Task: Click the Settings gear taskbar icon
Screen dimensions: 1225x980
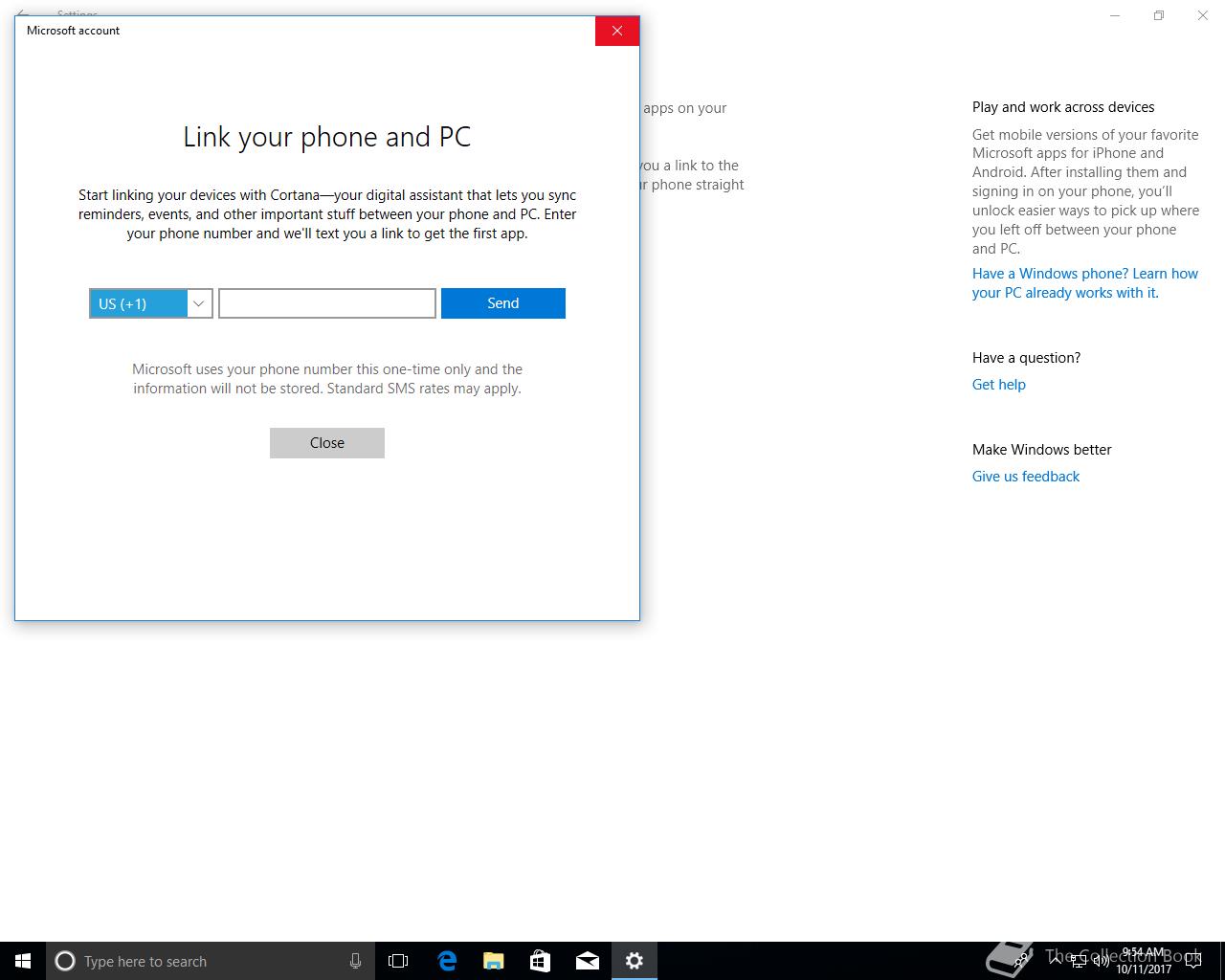Action: coord(635,961)
